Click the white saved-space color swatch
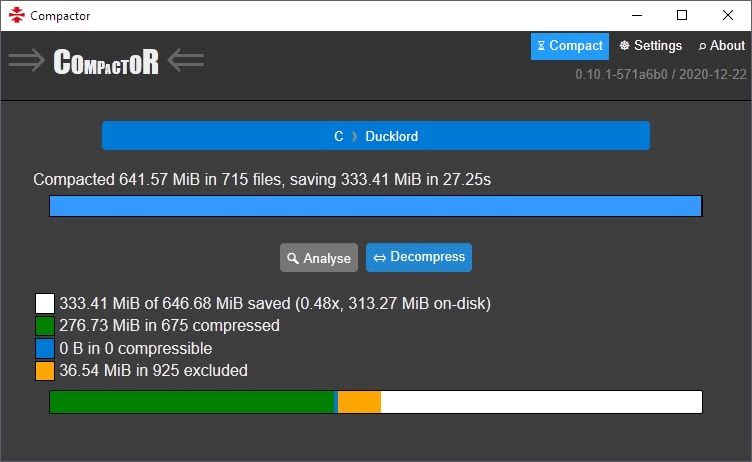Screen dimensions: 752x462 [45, 303]
